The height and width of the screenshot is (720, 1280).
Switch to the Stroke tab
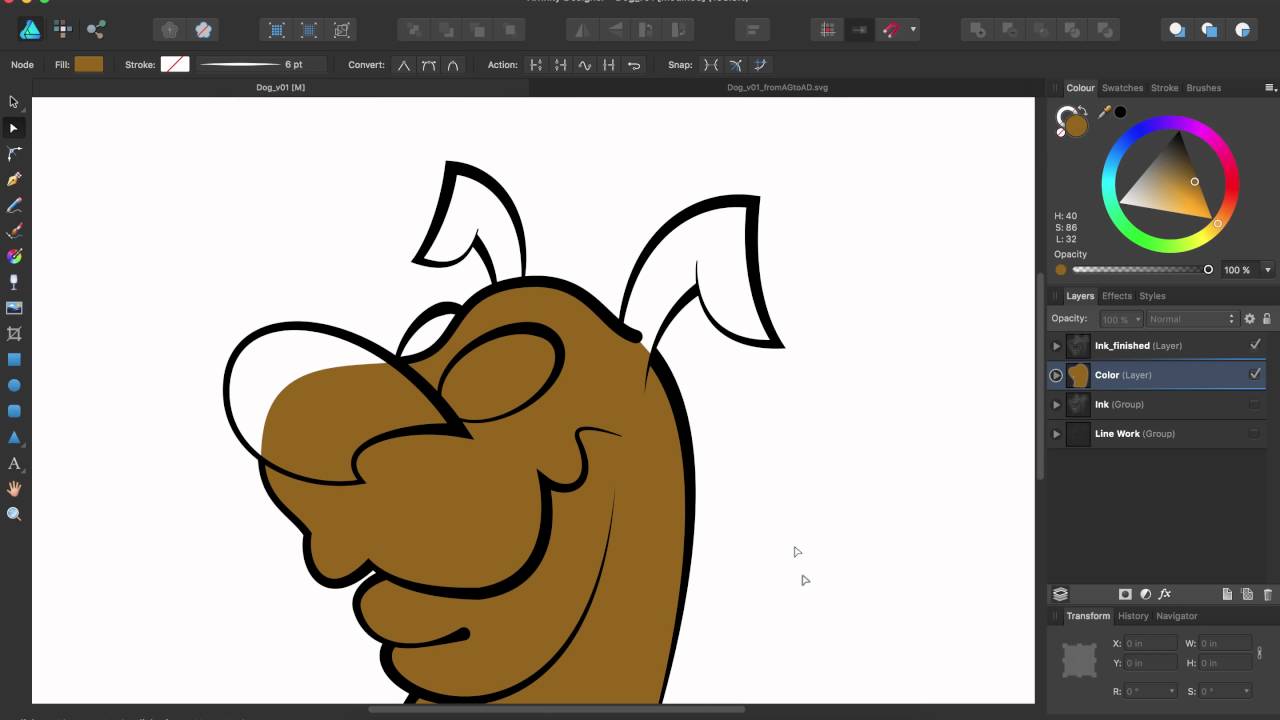(1164, 88)
